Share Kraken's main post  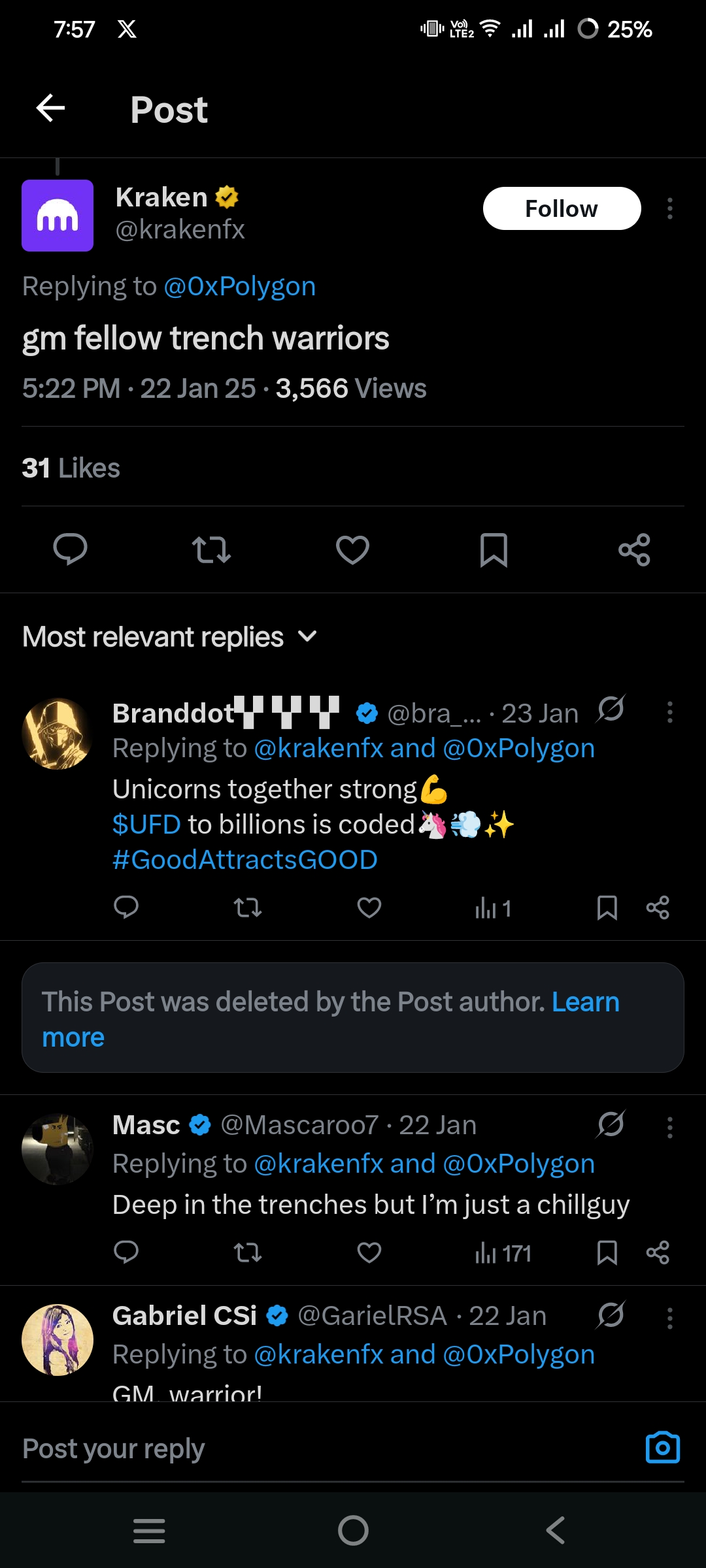click(634, 549)
